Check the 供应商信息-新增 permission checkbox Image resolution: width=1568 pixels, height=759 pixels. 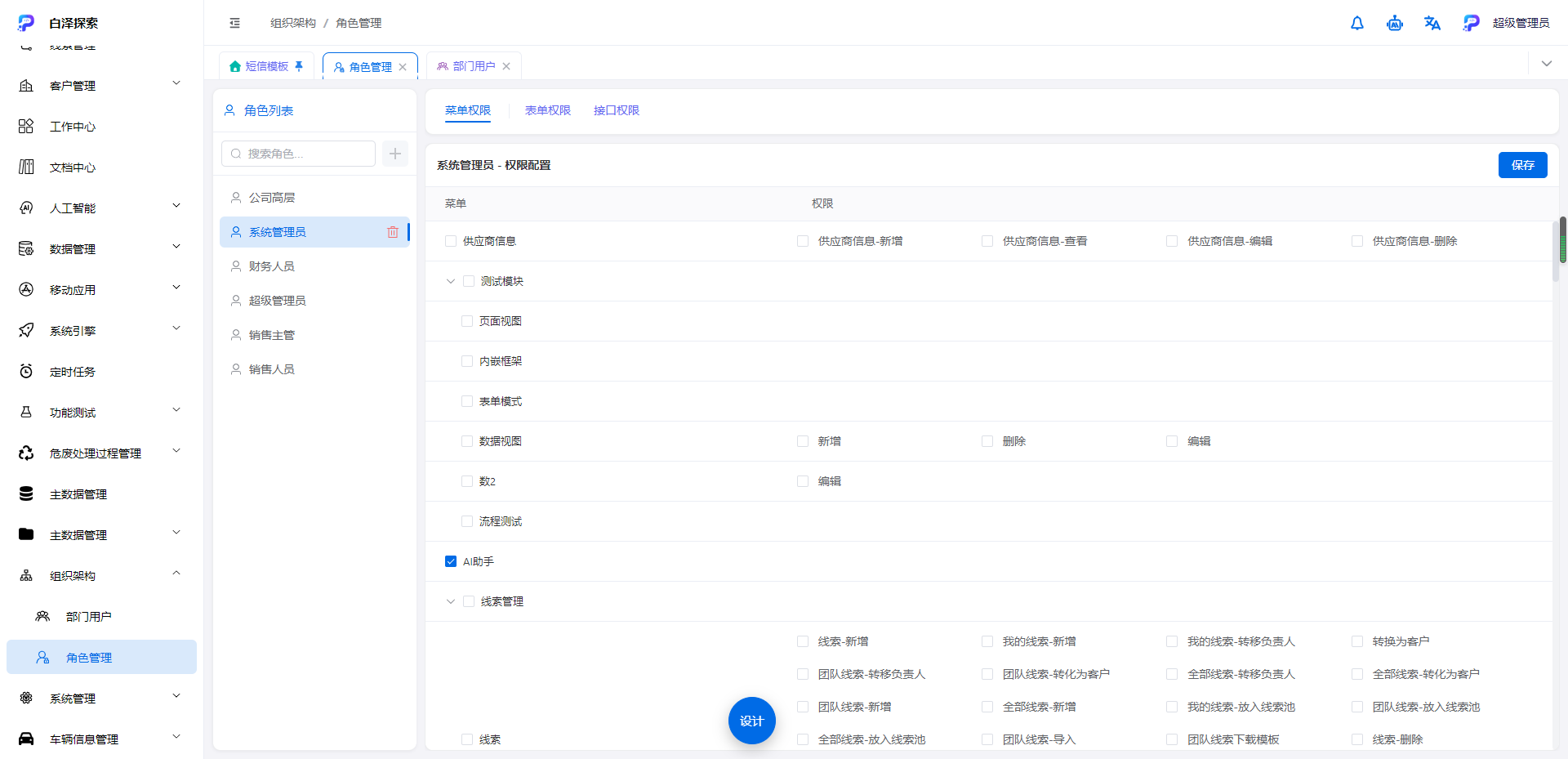pos(803,241)
